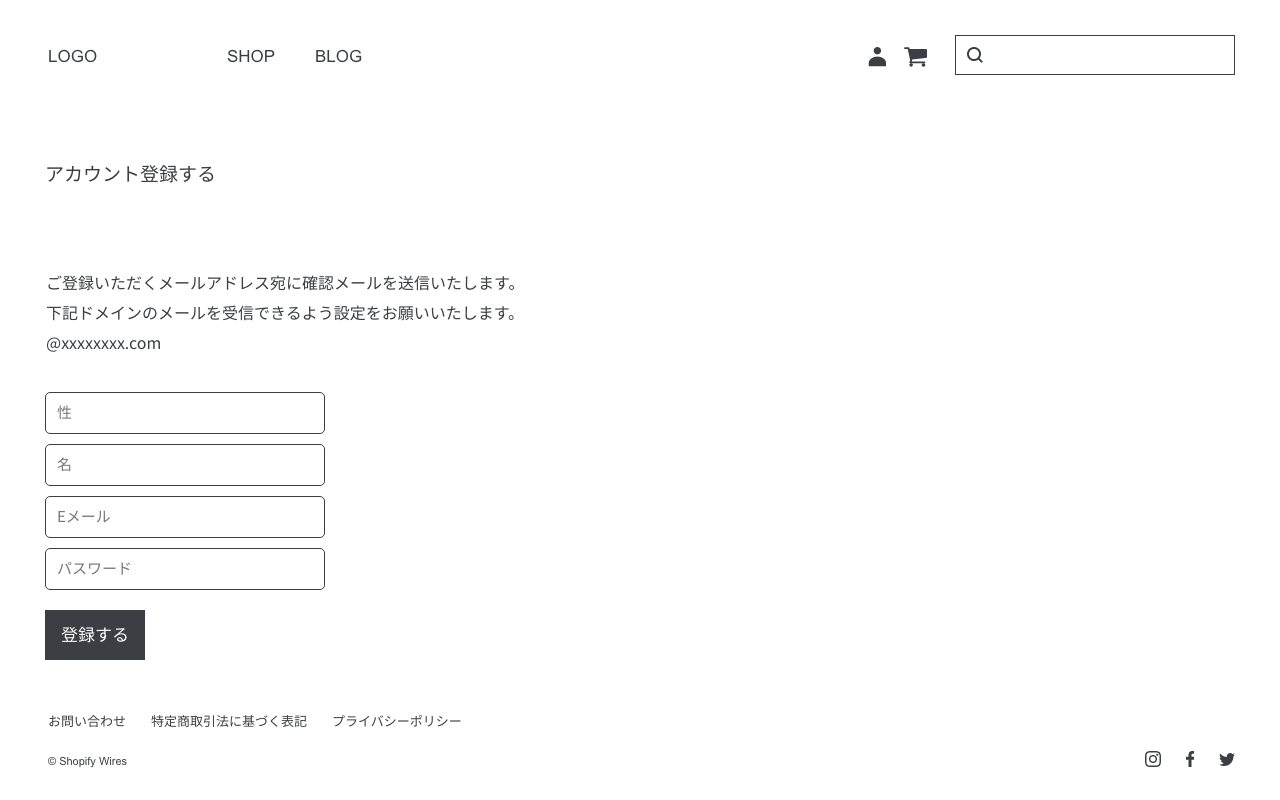Screen dimensions: 1280x800
Task: Focus the header search field
Action: tap(1095, 55)
